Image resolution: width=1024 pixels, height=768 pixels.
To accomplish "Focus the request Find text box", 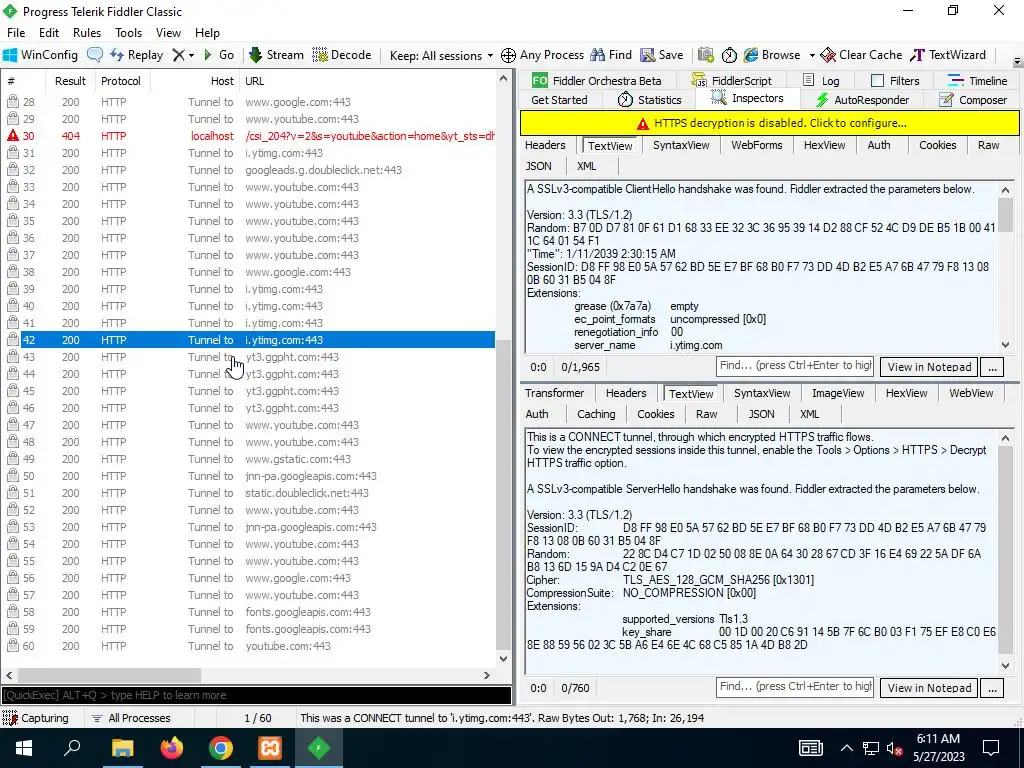I will [795, 366].
